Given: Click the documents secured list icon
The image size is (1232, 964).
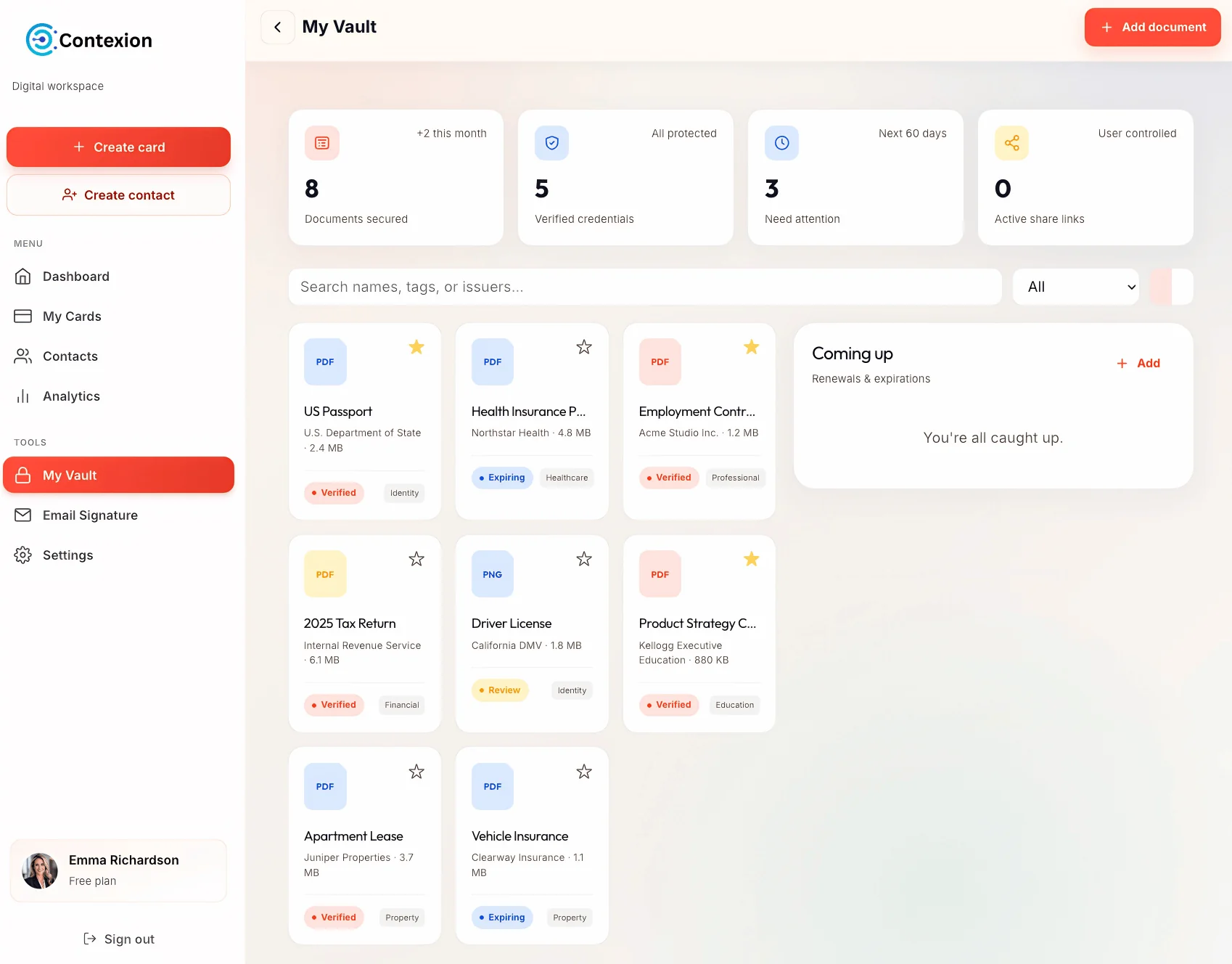Looking at the screenshot, I should pos(322,143).
